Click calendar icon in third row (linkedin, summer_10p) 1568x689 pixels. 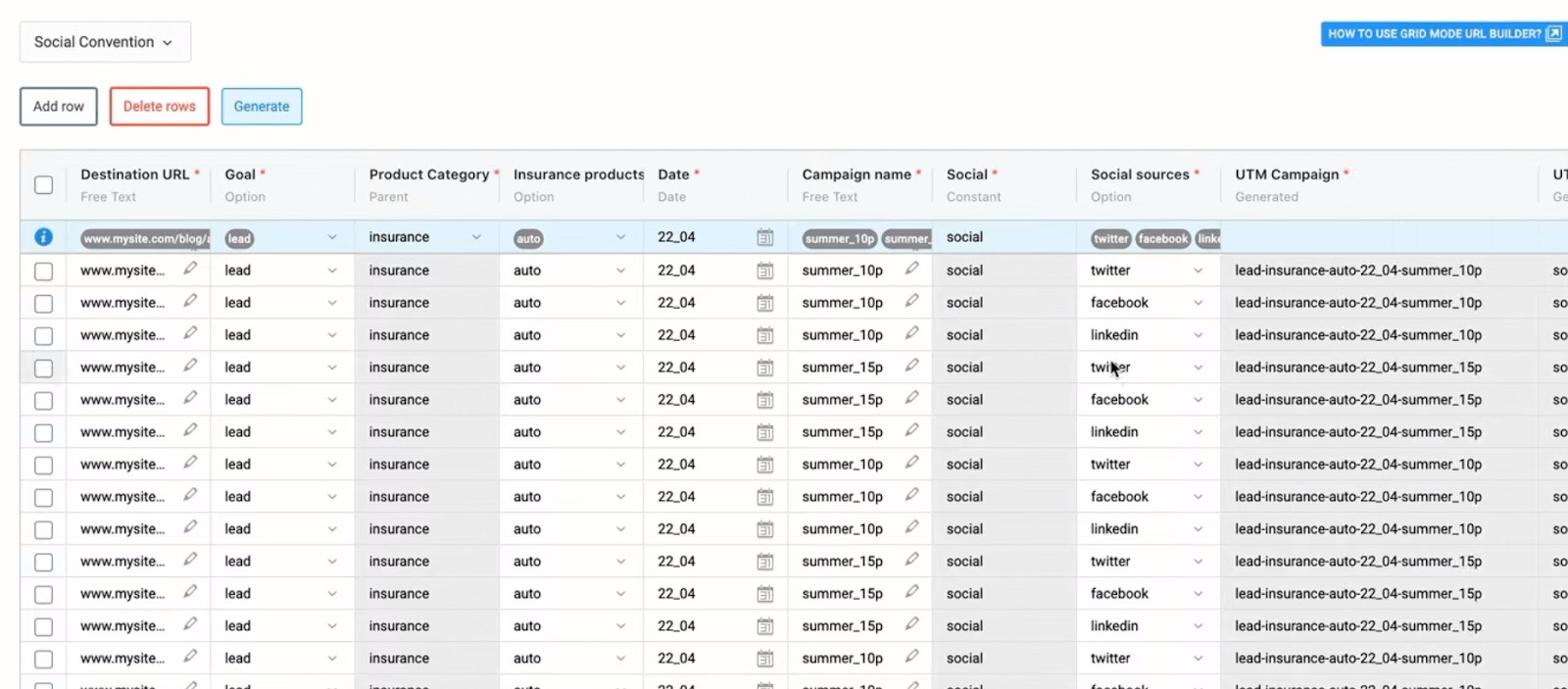765,335
